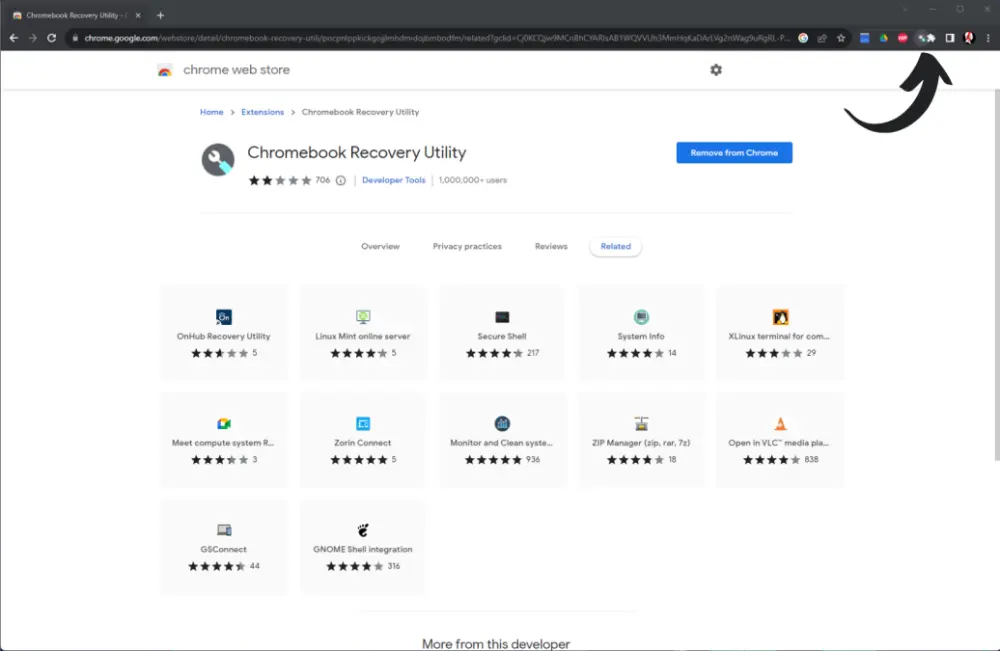Screen dimensions: 1000x651
Task: Open the Extensions breadcrumb link
Action: click(262, 112)
